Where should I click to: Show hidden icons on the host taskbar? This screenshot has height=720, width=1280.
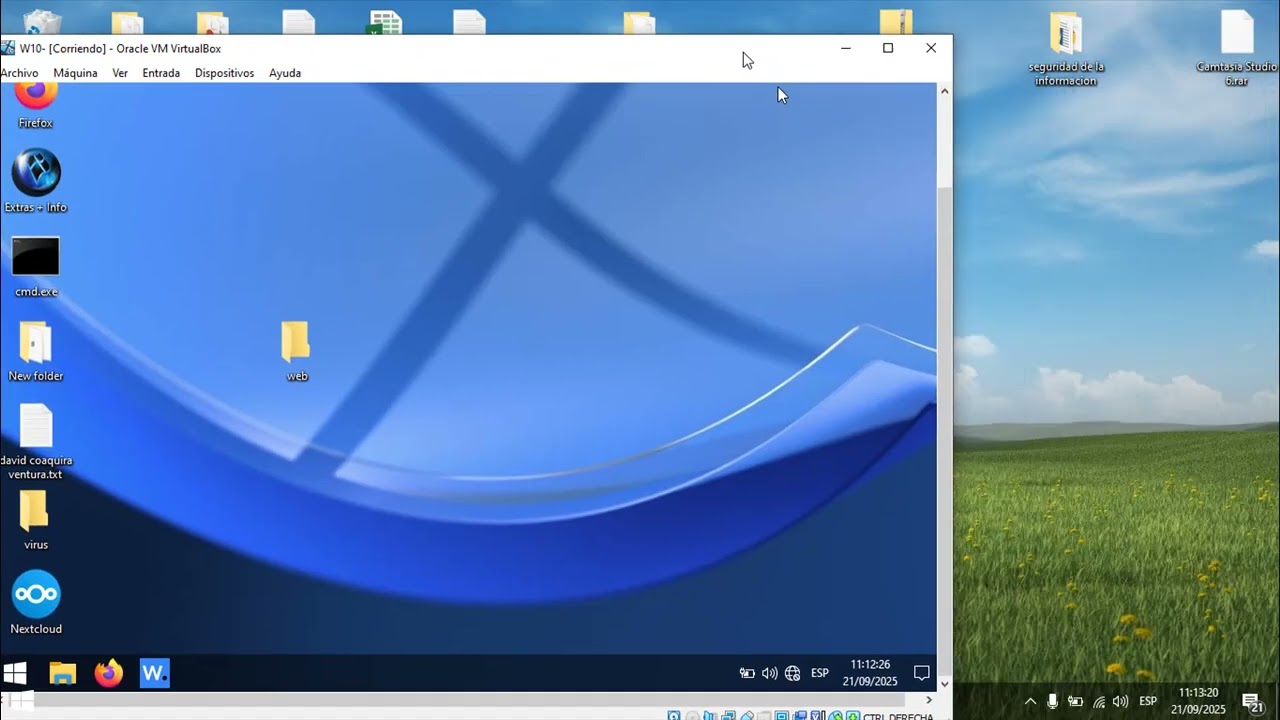[x=1030, y=701]
